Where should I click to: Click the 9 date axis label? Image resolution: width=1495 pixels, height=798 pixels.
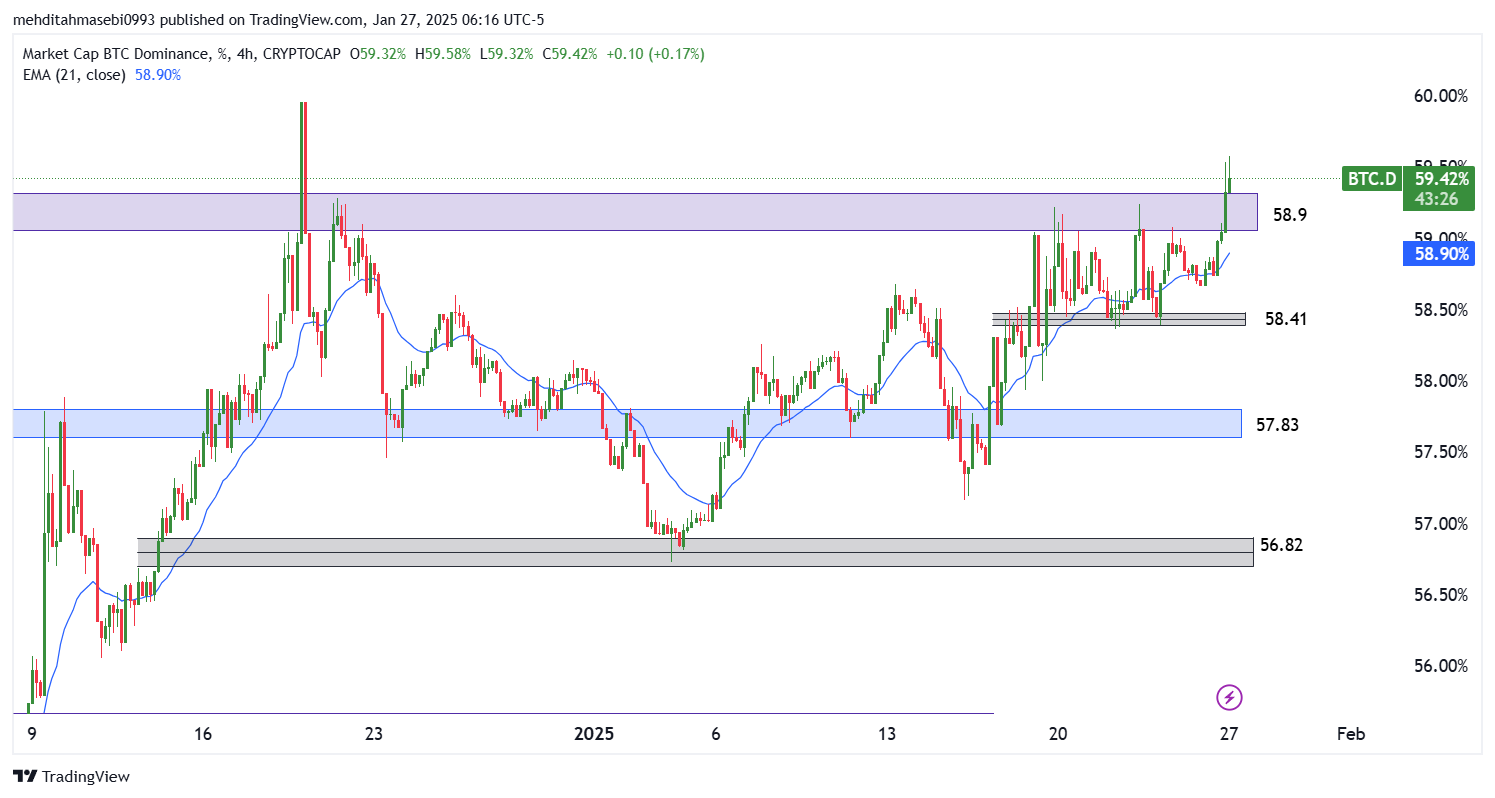tap(33, 734)
